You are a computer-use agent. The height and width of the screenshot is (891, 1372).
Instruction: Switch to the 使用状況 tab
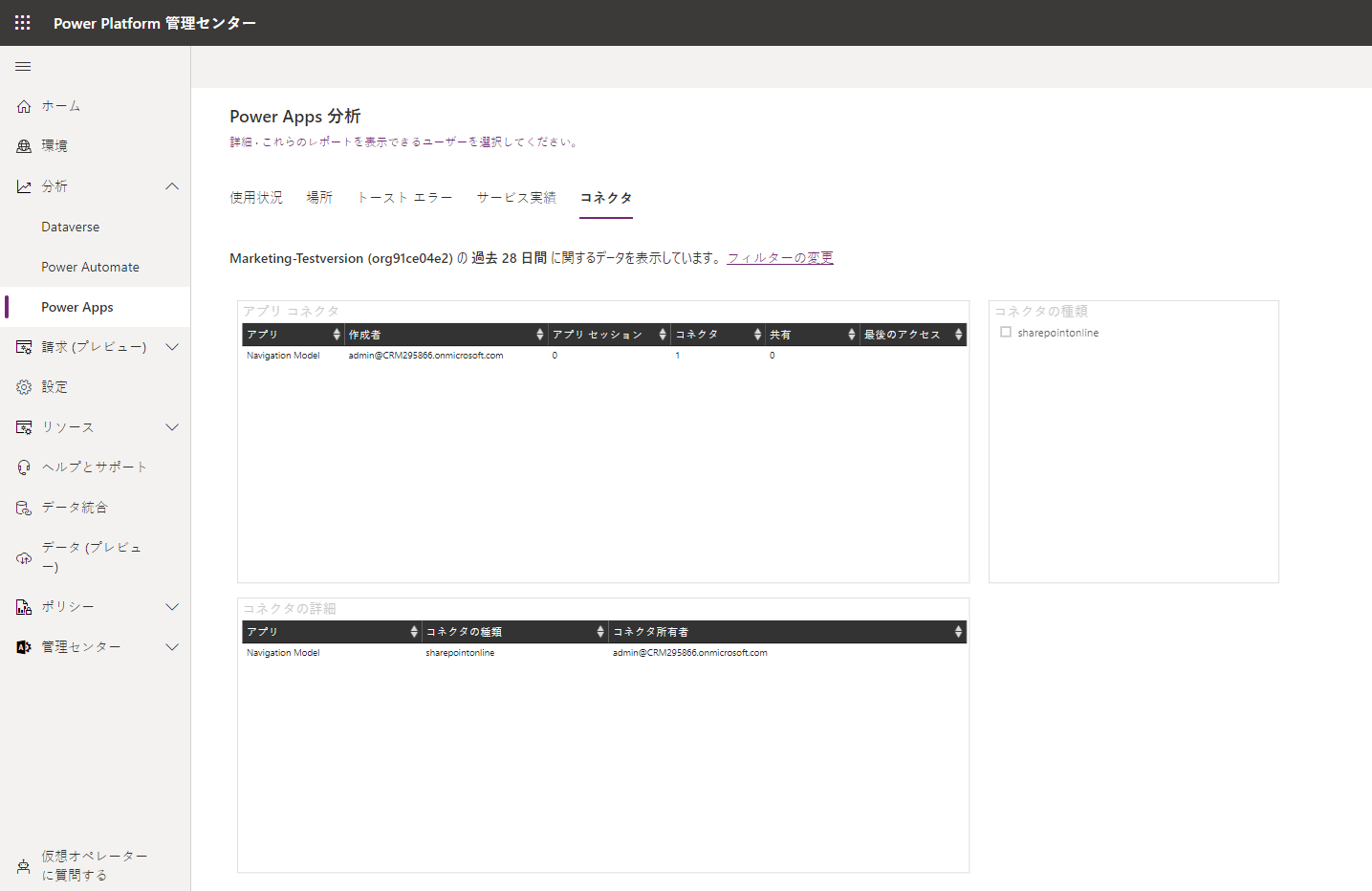point(256,198)
